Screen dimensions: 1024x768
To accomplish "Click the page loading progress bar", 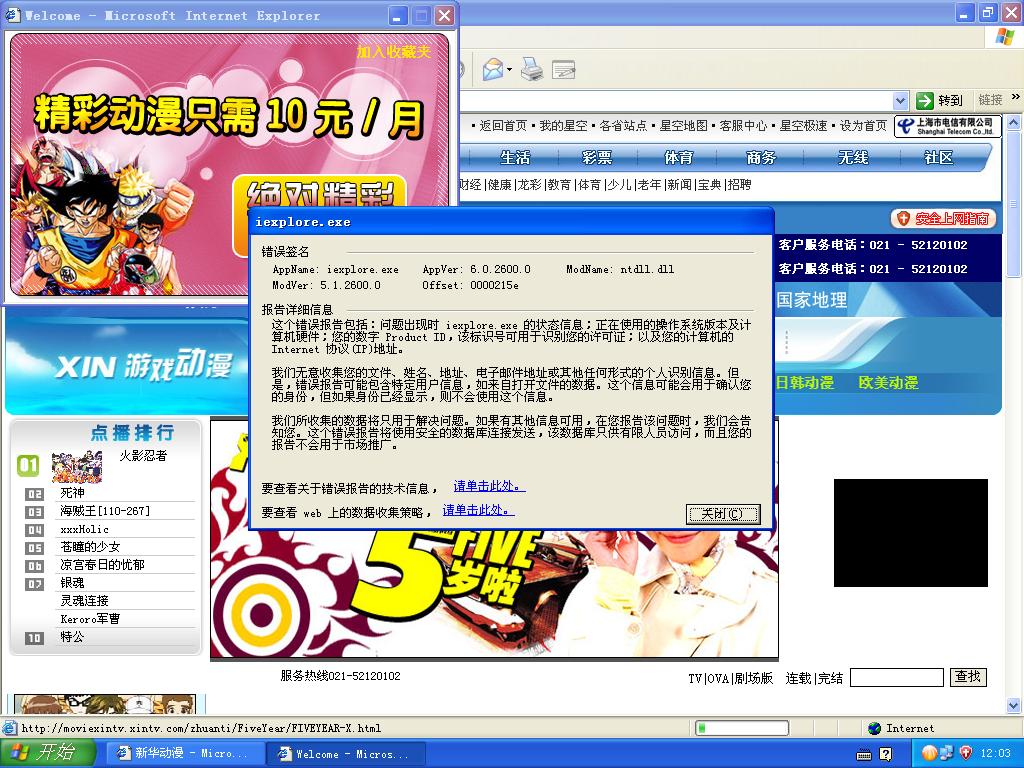I will pyautogui.click(x=742, y=728).
